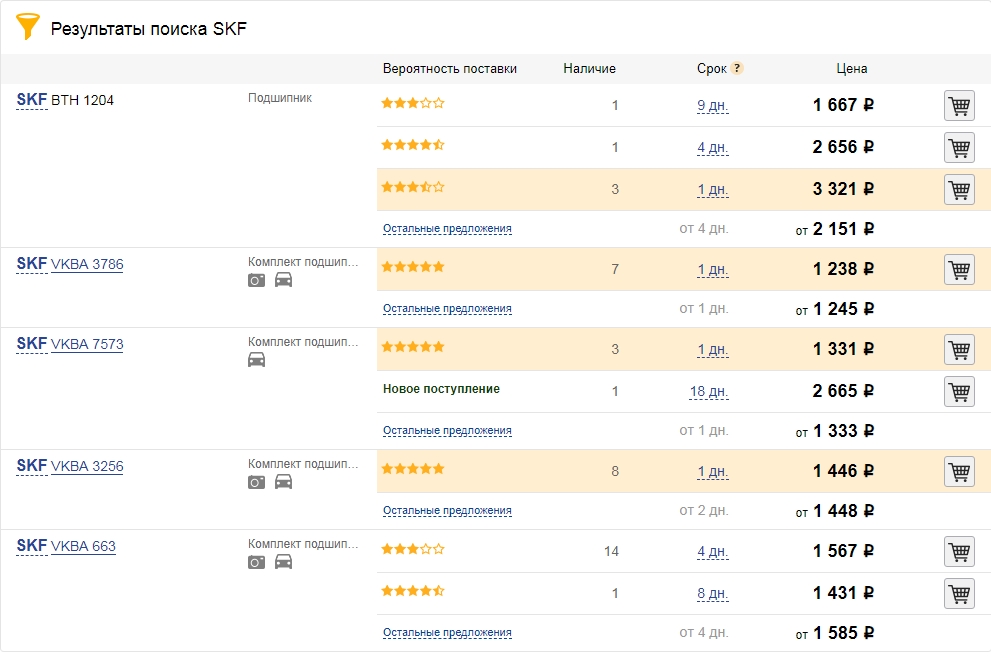The image size is (991, 663).
Task: Open the VKBA 3786 part link
Action: pos(87,264)
